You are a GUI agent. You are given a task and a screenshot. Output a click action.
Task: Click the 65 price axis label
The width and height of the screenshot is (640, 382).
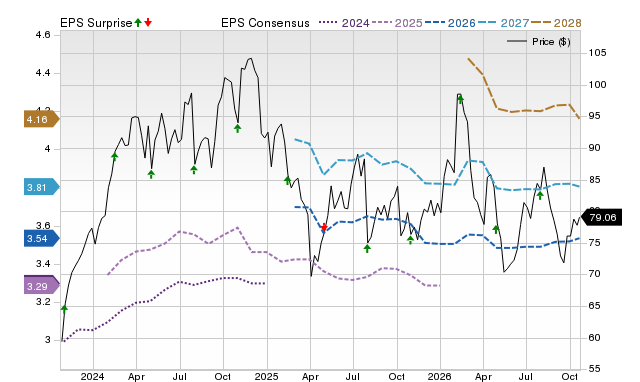[595, 306]
